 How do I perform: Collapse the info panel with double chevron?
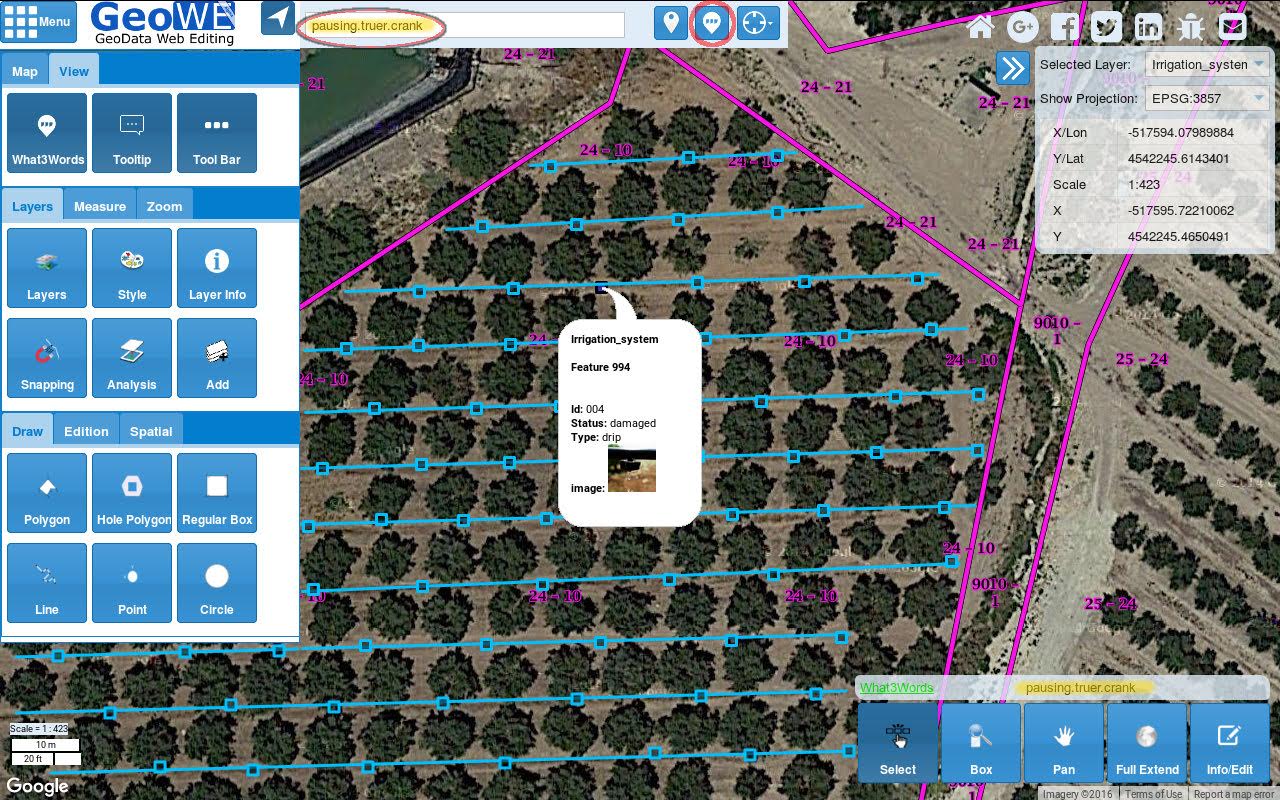[1012, 68]
